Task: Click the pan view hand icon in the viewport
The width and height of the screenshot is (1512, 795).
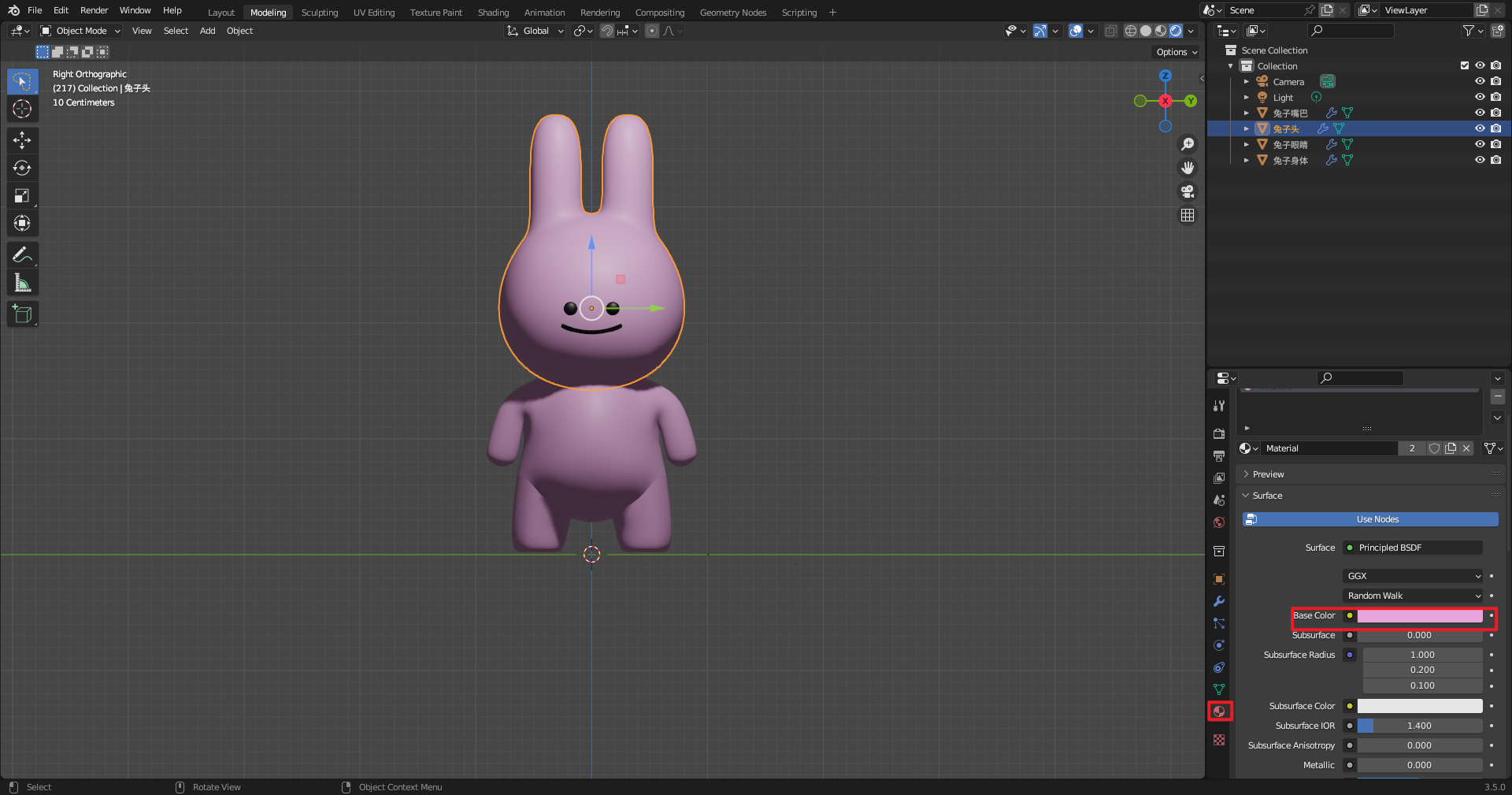Action: coord(1188,168)
